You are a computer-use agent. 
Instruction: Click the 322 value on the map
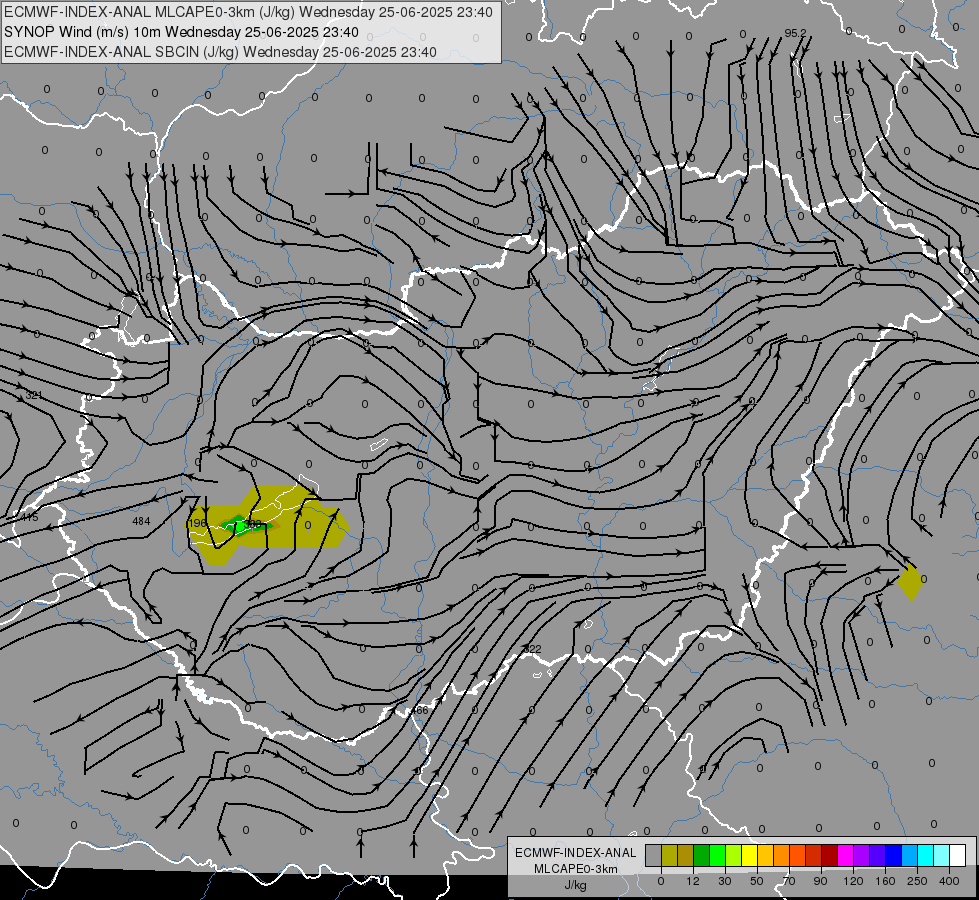click(x=532, y=649)
